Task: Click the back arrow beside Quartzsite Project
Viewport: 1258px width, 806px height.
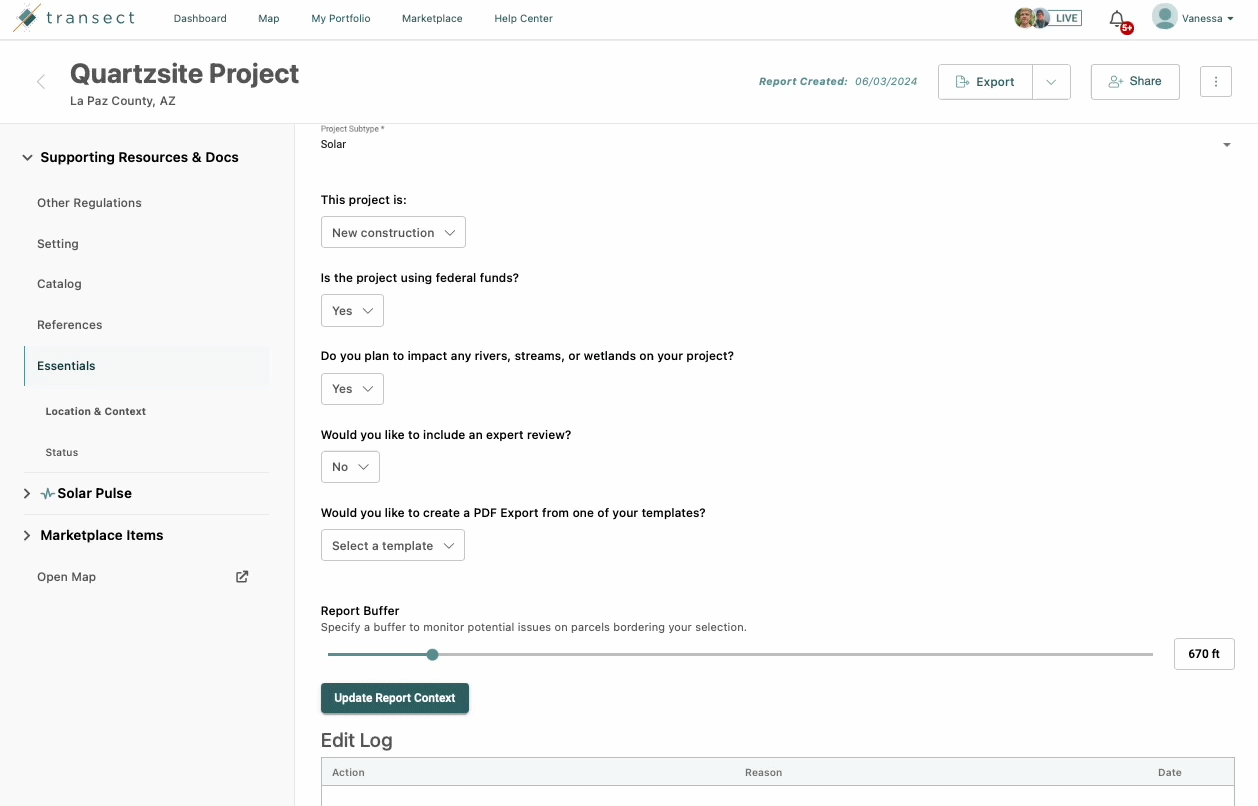Action: tap(40, 82)
